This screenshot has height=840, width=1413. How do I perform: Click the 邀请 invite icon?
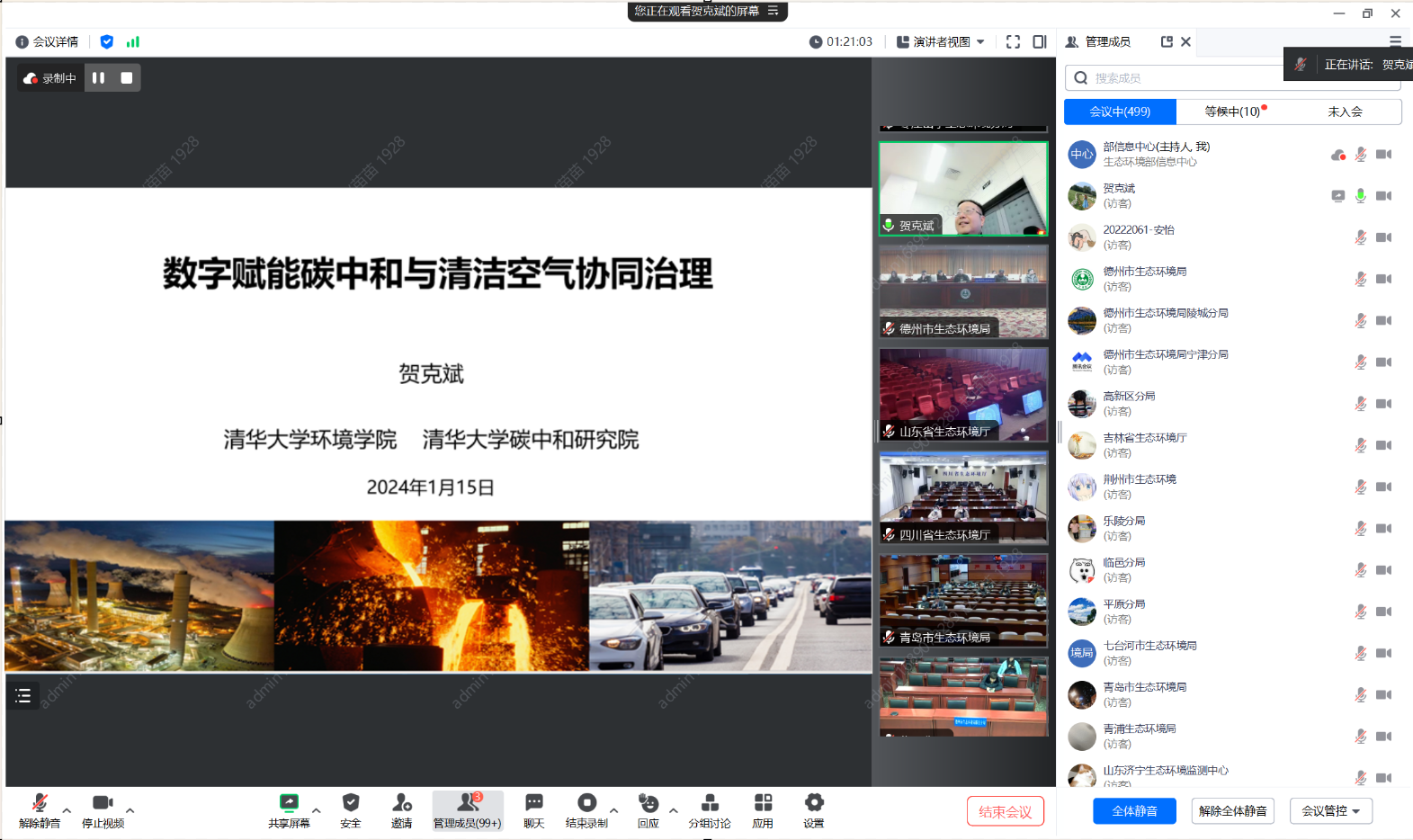402,803
